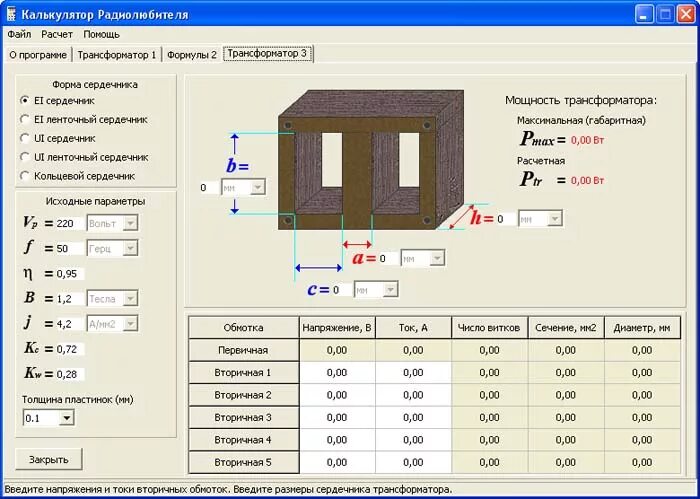Click the induction B input field

click(x=70, y=299)
